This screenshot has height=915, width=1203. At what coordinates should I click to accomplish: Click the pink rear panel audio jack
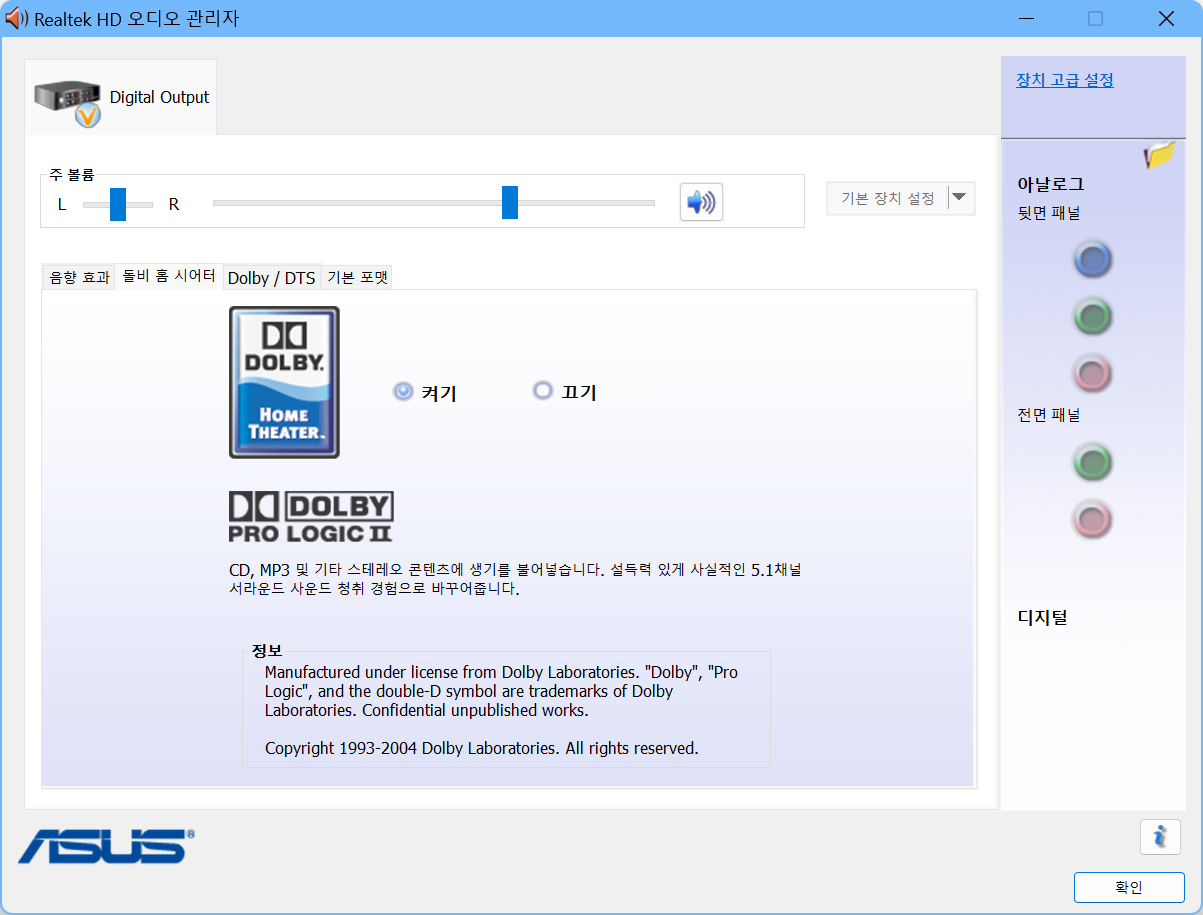tap(1093, 374)
